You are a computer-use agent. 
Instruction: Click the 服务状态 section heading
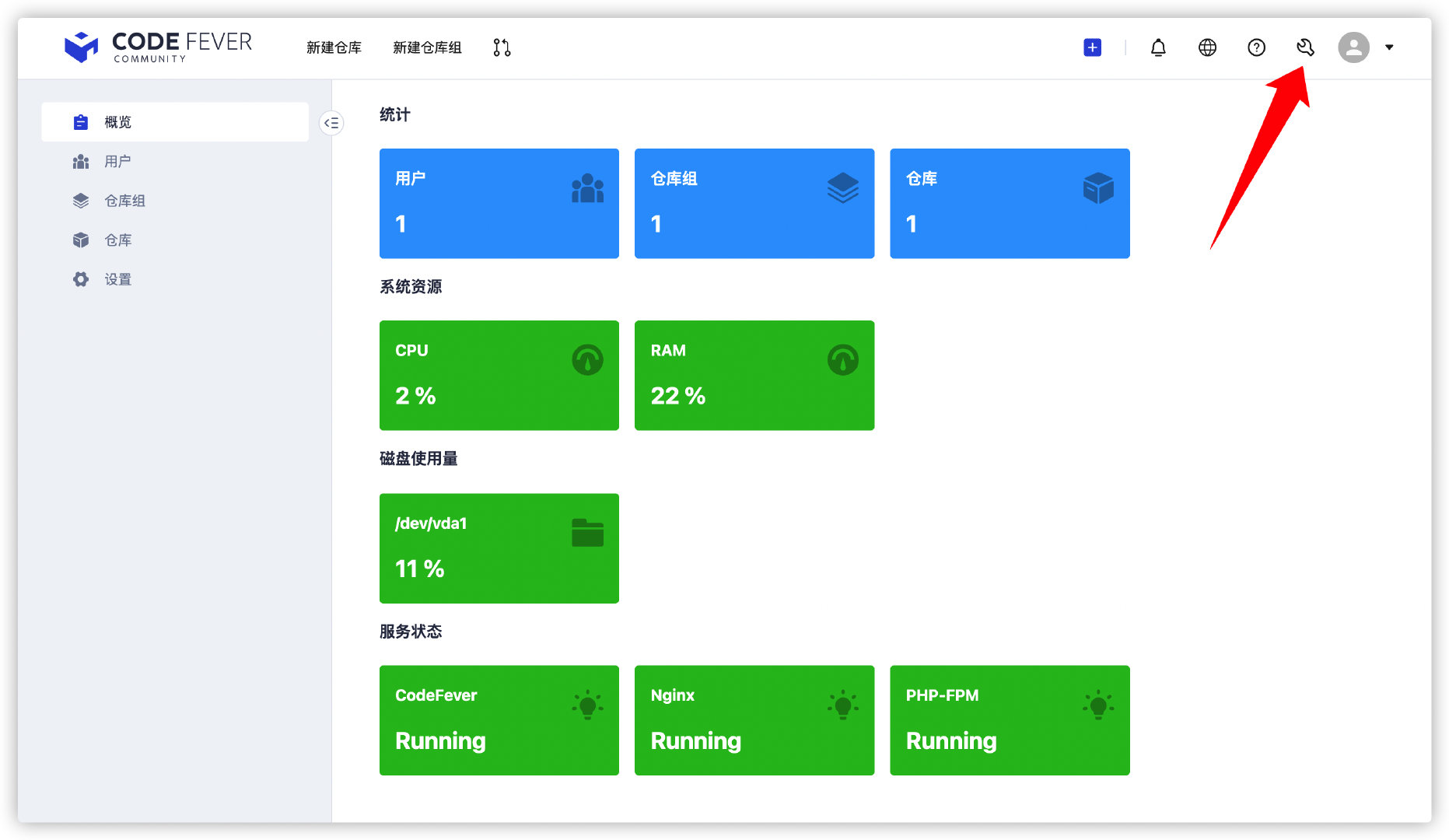pyautogui.click(x=411, y=631)
